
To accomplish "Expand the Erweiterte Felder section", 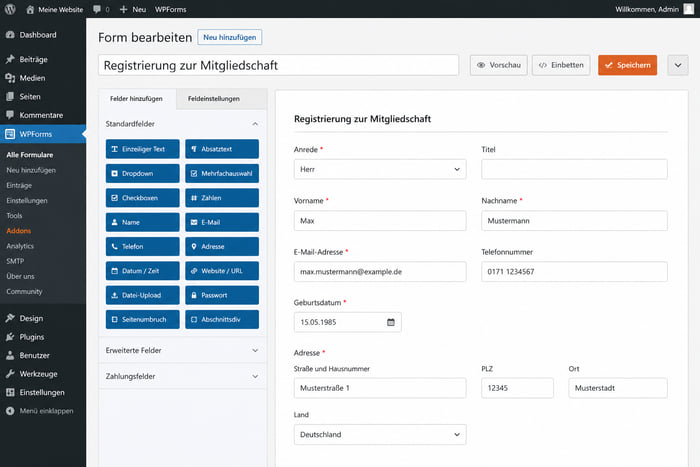I will pos(182,350).
